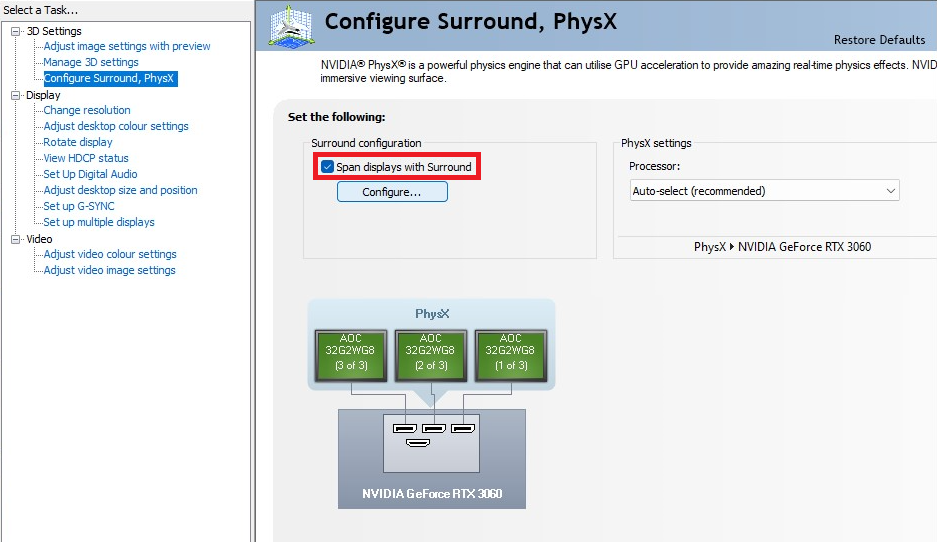Select the AOC 32G2WG8 (1 of 3) monitor

click(510, 355)
